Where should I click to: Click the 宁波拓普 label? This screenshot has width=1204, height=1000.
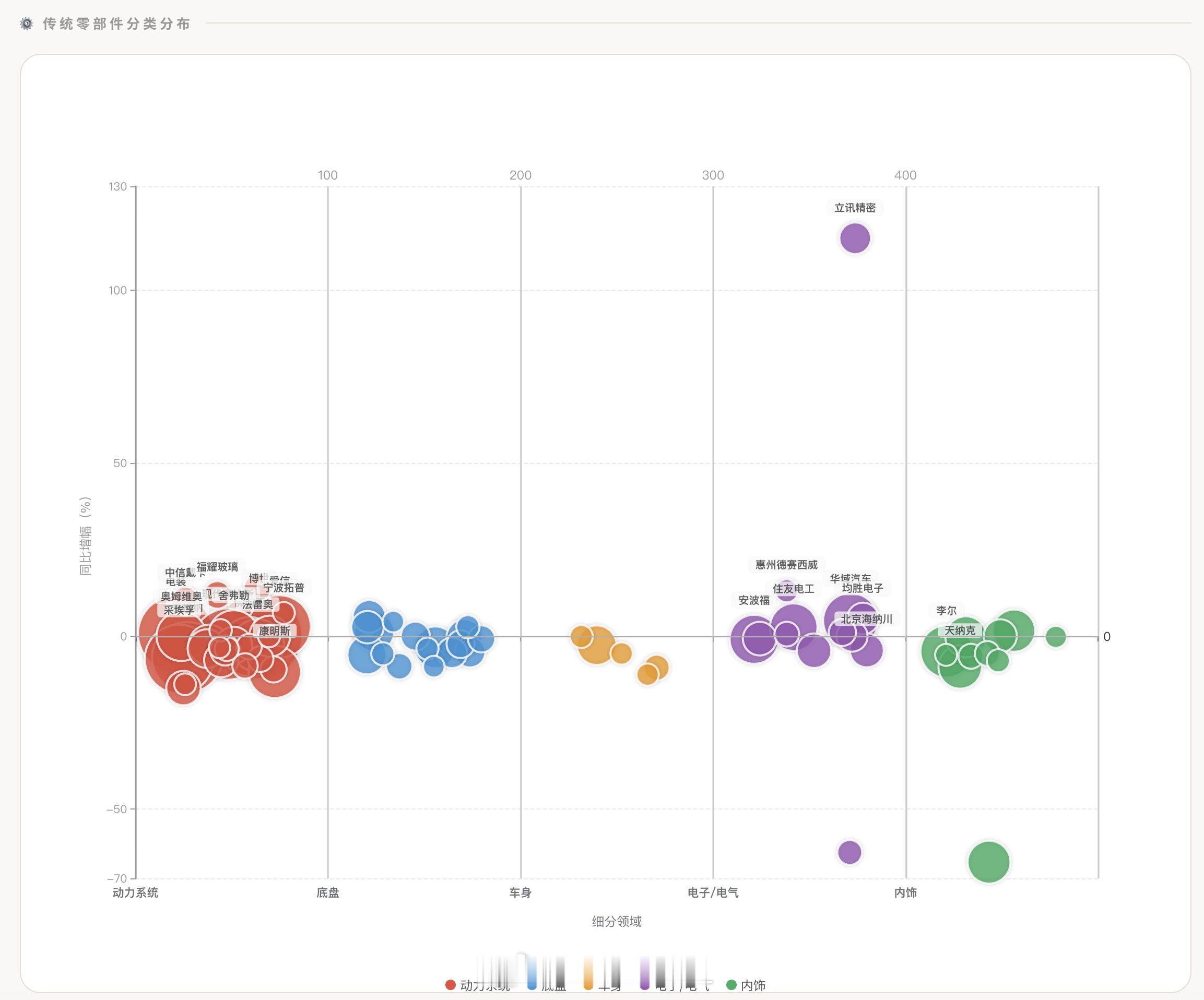[284, 587]
